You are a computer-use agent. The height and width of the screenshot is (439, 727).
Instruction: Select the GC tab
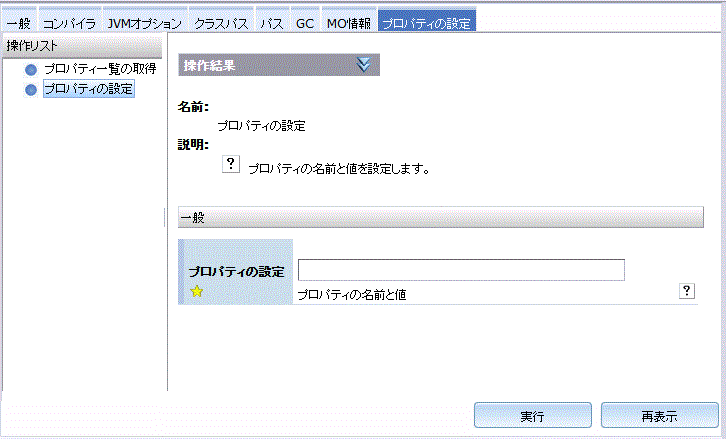coord(305,22)
